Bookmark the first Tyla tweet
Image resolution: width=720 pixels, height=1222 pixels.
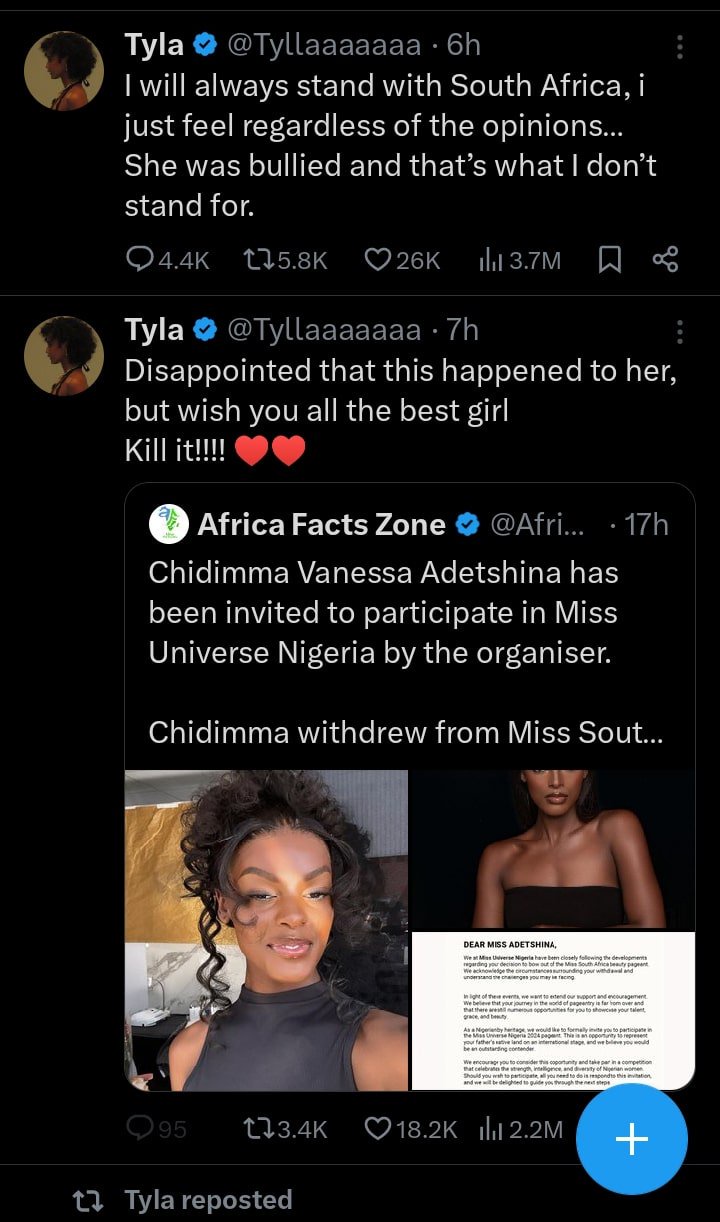(609, 260)
